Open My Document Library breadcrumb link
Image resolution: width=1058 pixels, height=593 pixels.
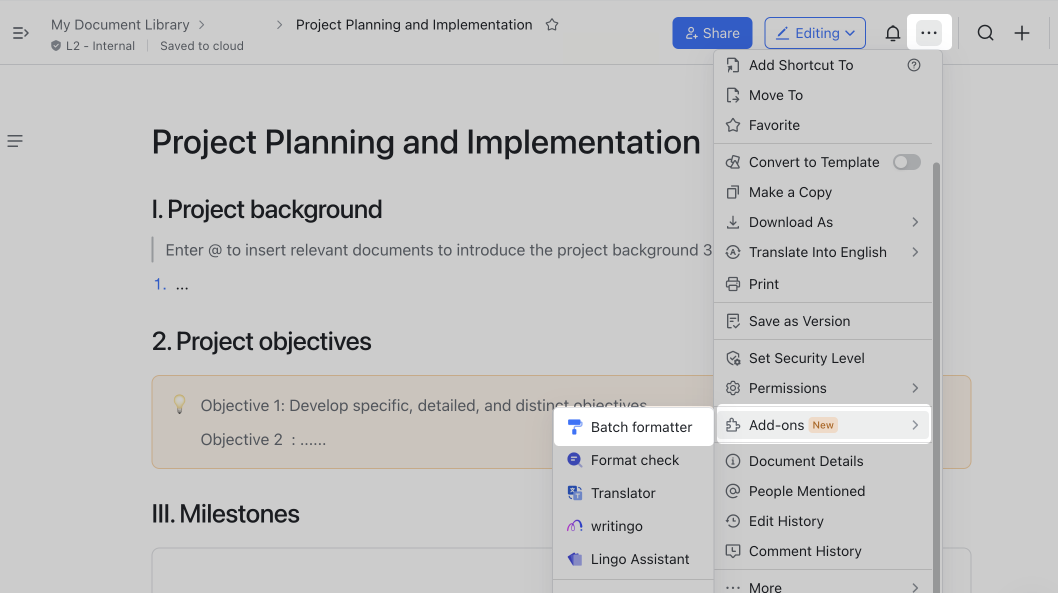[120, 24]
